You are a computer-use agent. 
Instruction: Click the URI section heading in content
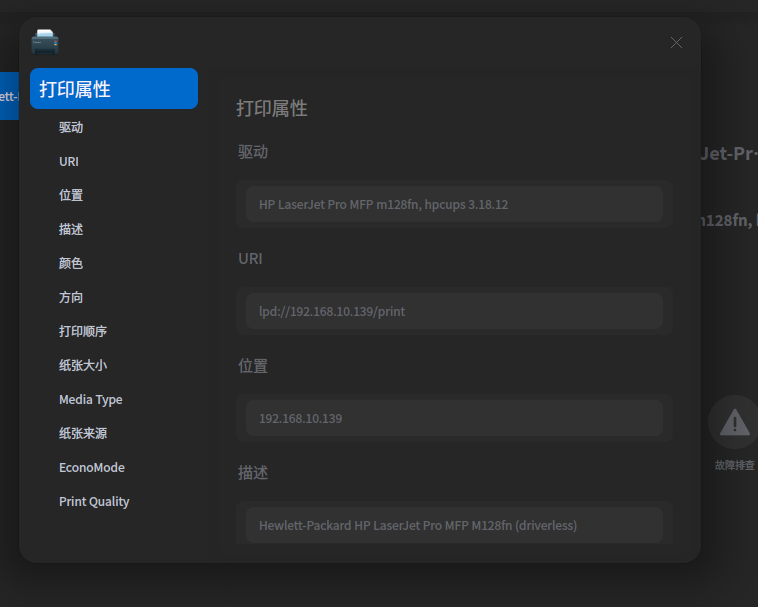click(250, 259)
